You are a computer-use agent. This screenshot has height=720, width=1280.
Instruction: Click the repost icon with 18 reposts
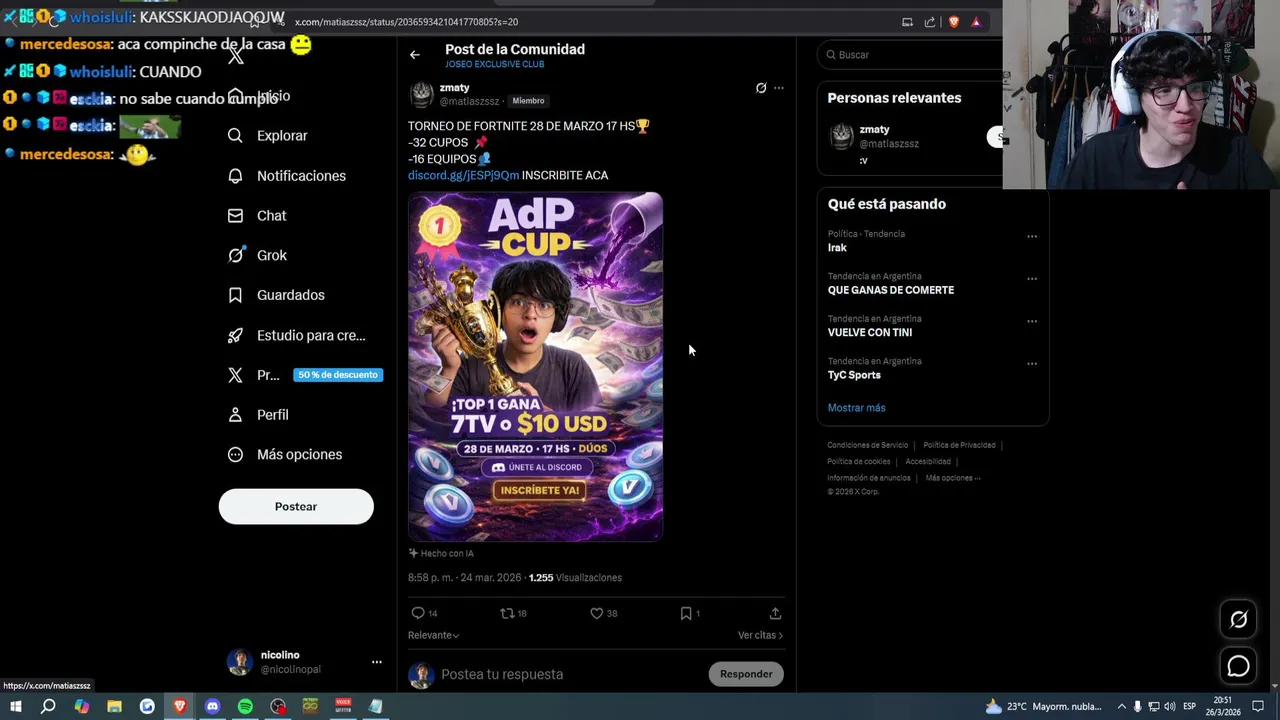point(507,613)
